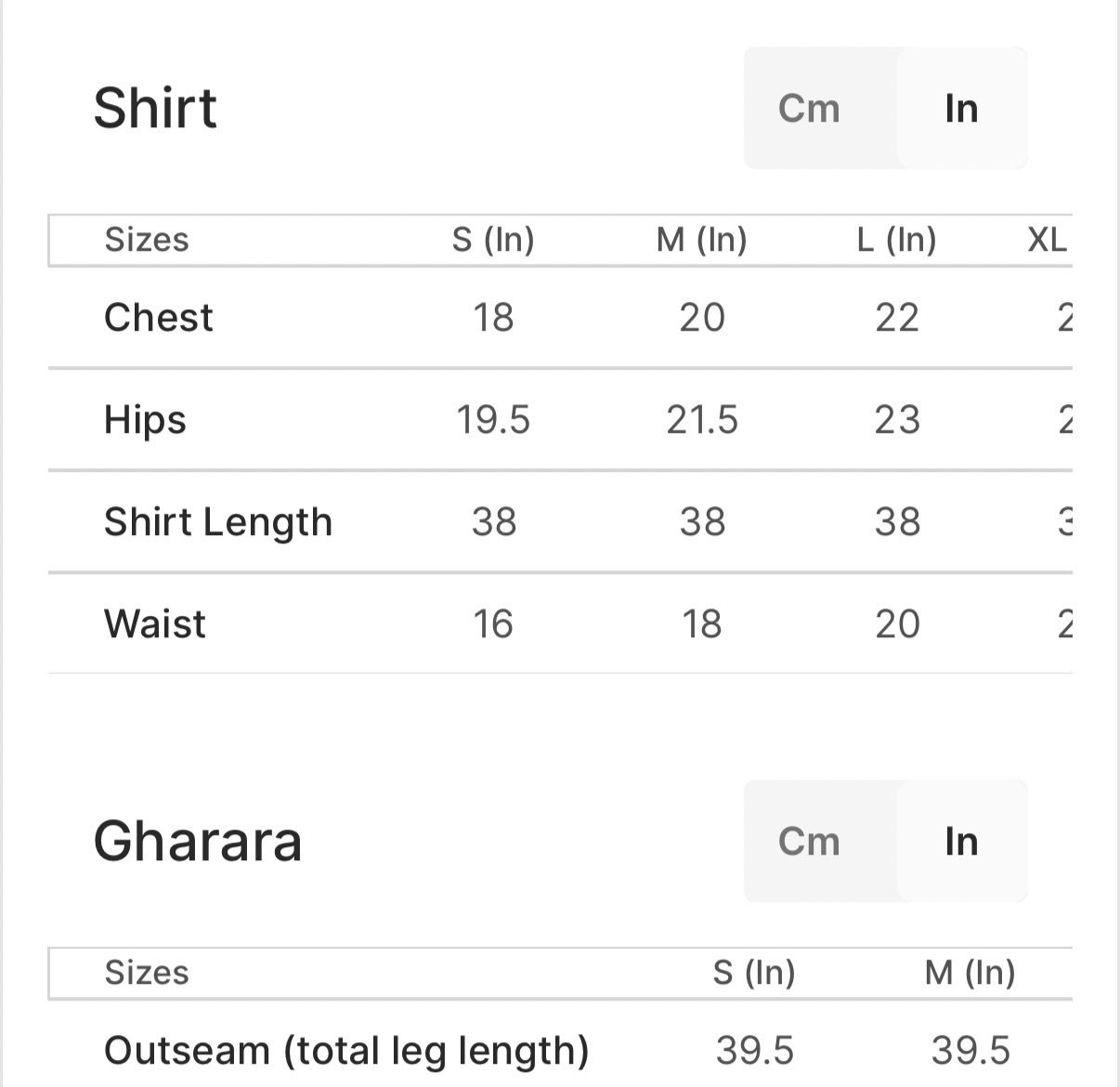The height and width of the screenshot is (1087, 1120).
Task: Click the Outseam (total leg length) row label
Action: [346, 1051]
